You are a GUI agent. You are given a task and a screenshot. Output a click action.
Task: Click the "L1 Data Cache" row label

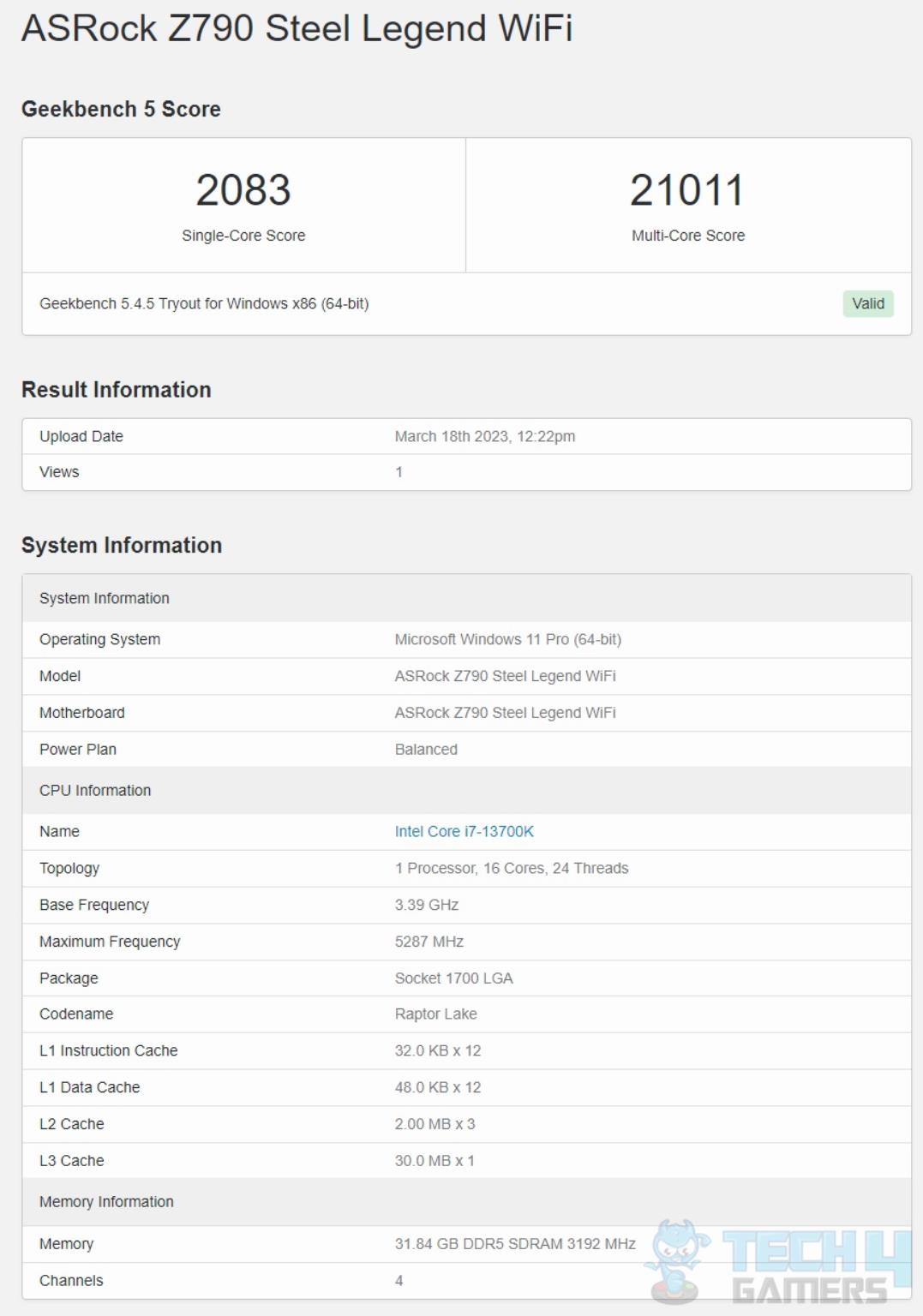tap(90, 1087)
